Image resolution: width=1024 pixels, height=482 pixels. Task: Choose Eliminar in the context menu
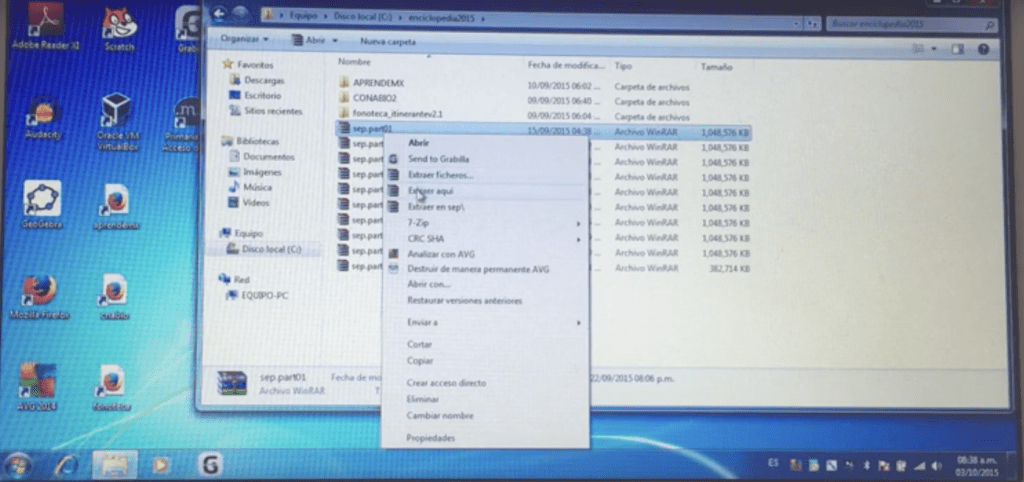pos(423,399)
